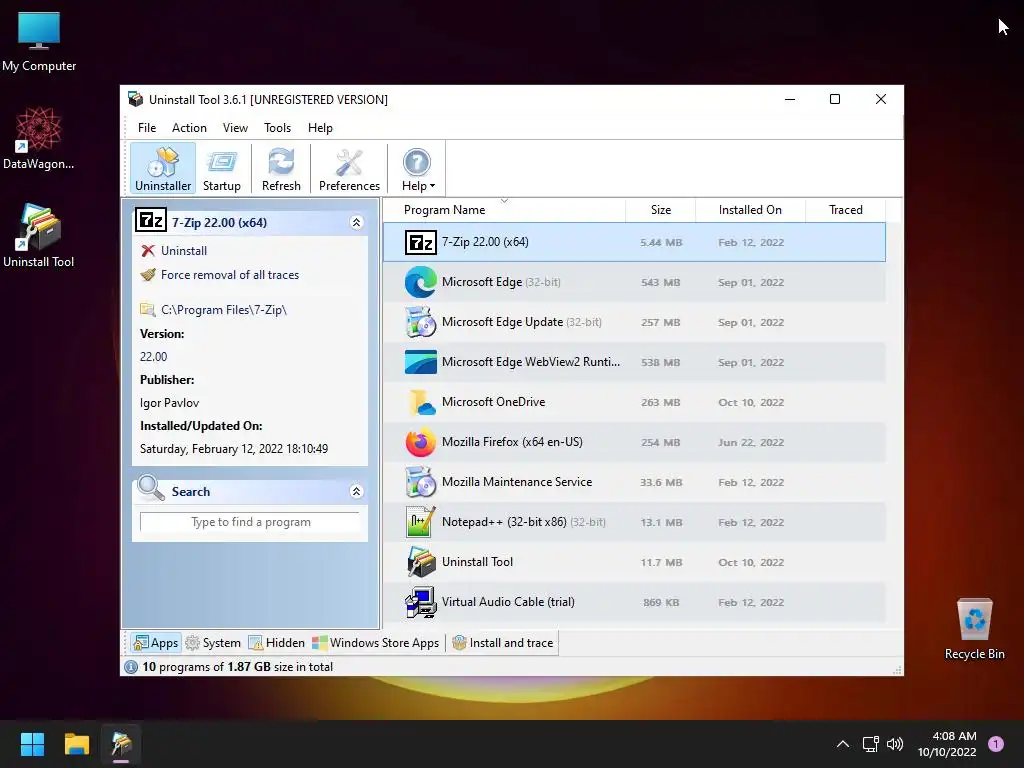Maximize the Uninstall Tool window
The height and width of the screenshot is (768, 1024).
pyautogui.click(x=835, y=99)
